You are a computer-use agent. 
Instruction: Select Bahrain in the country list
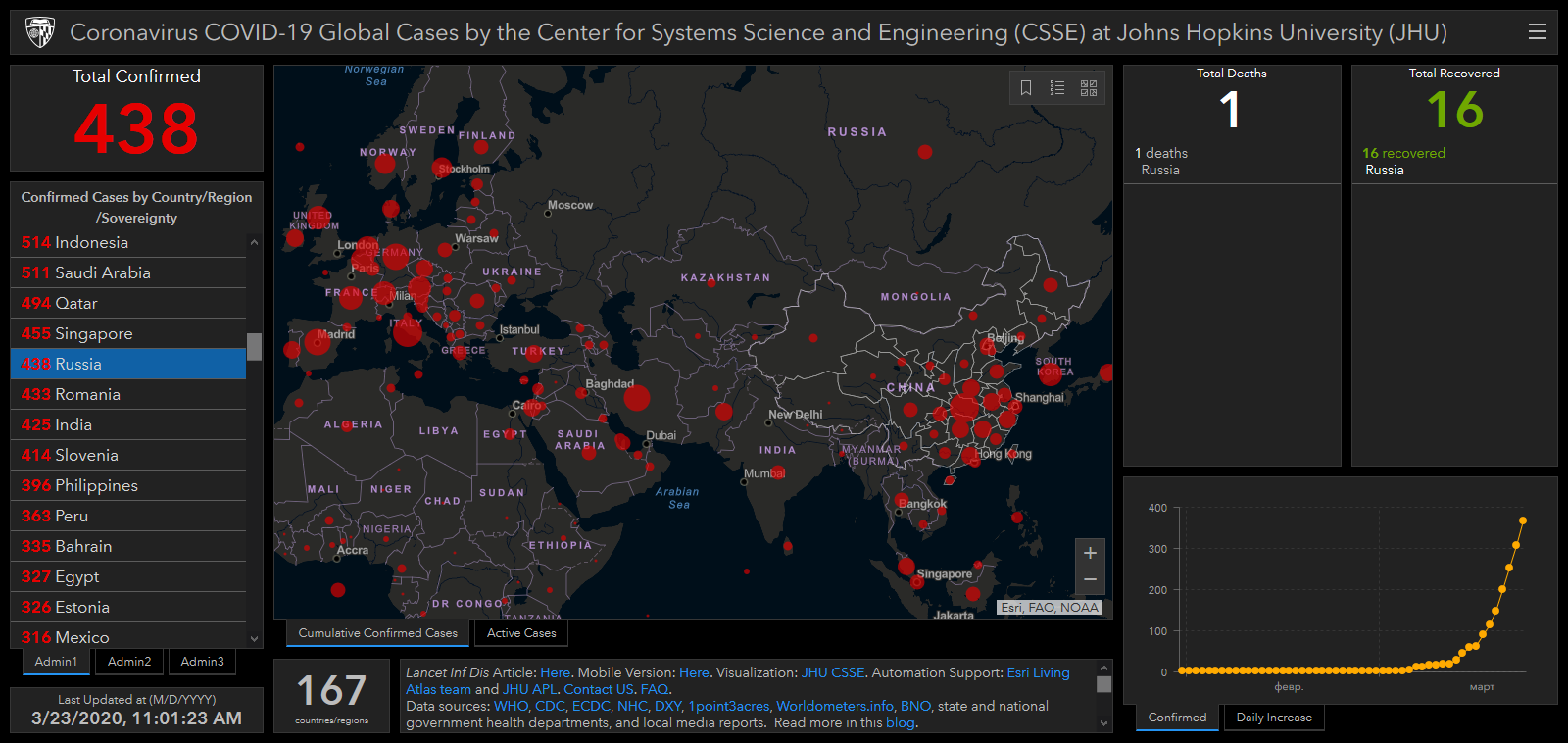pos(128,546)
